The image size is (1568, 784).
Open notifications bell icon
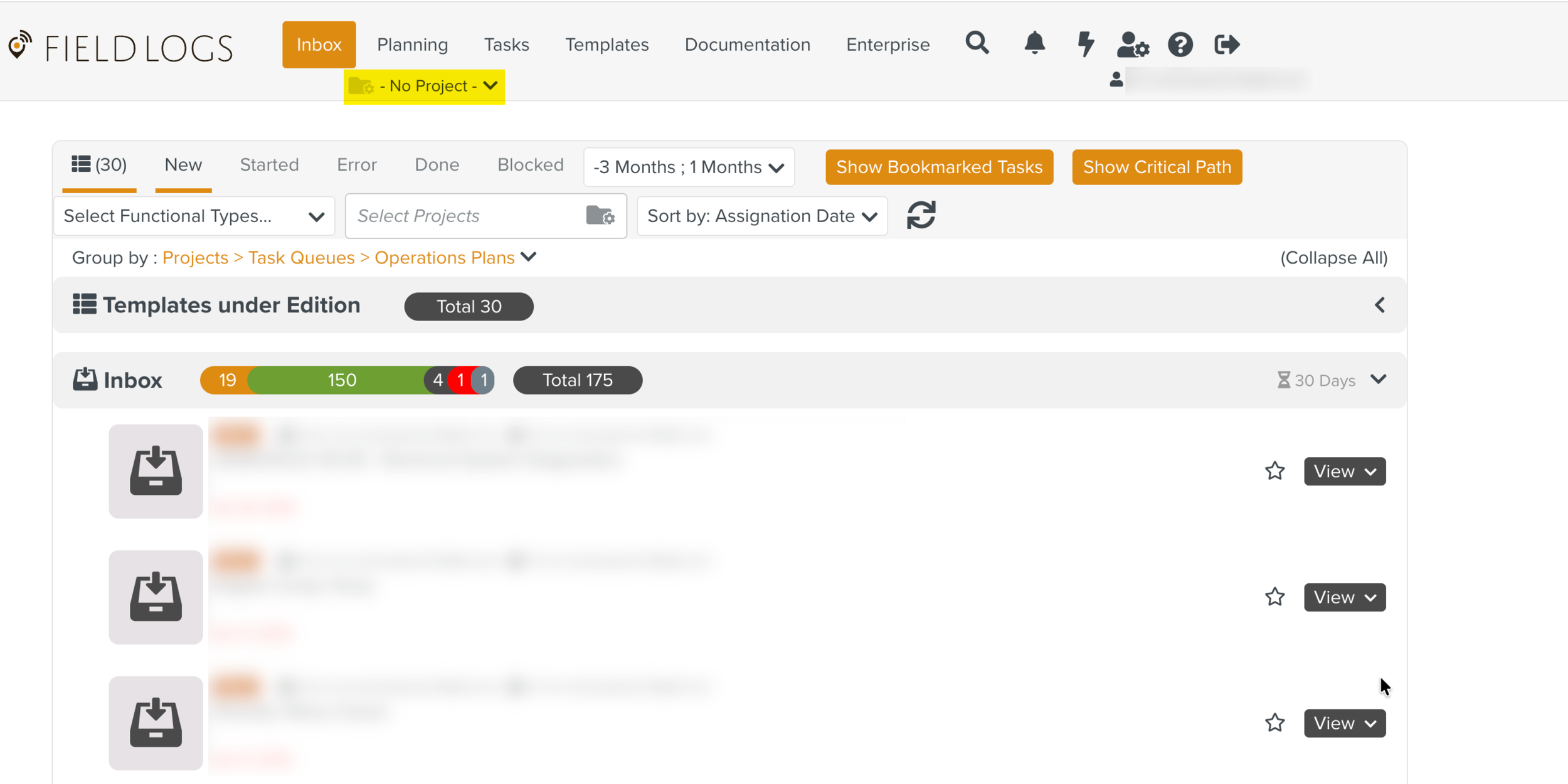1034,44
